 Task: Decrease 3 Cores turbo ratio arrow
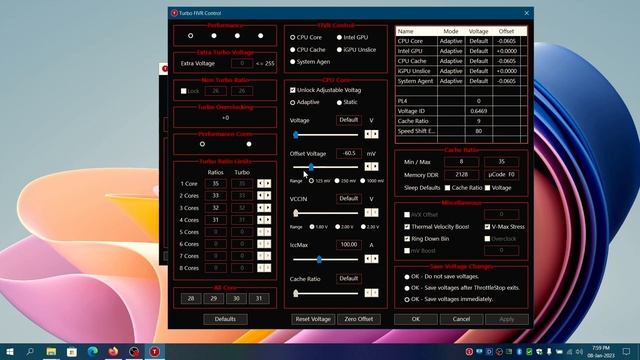[x=260, y=208]
